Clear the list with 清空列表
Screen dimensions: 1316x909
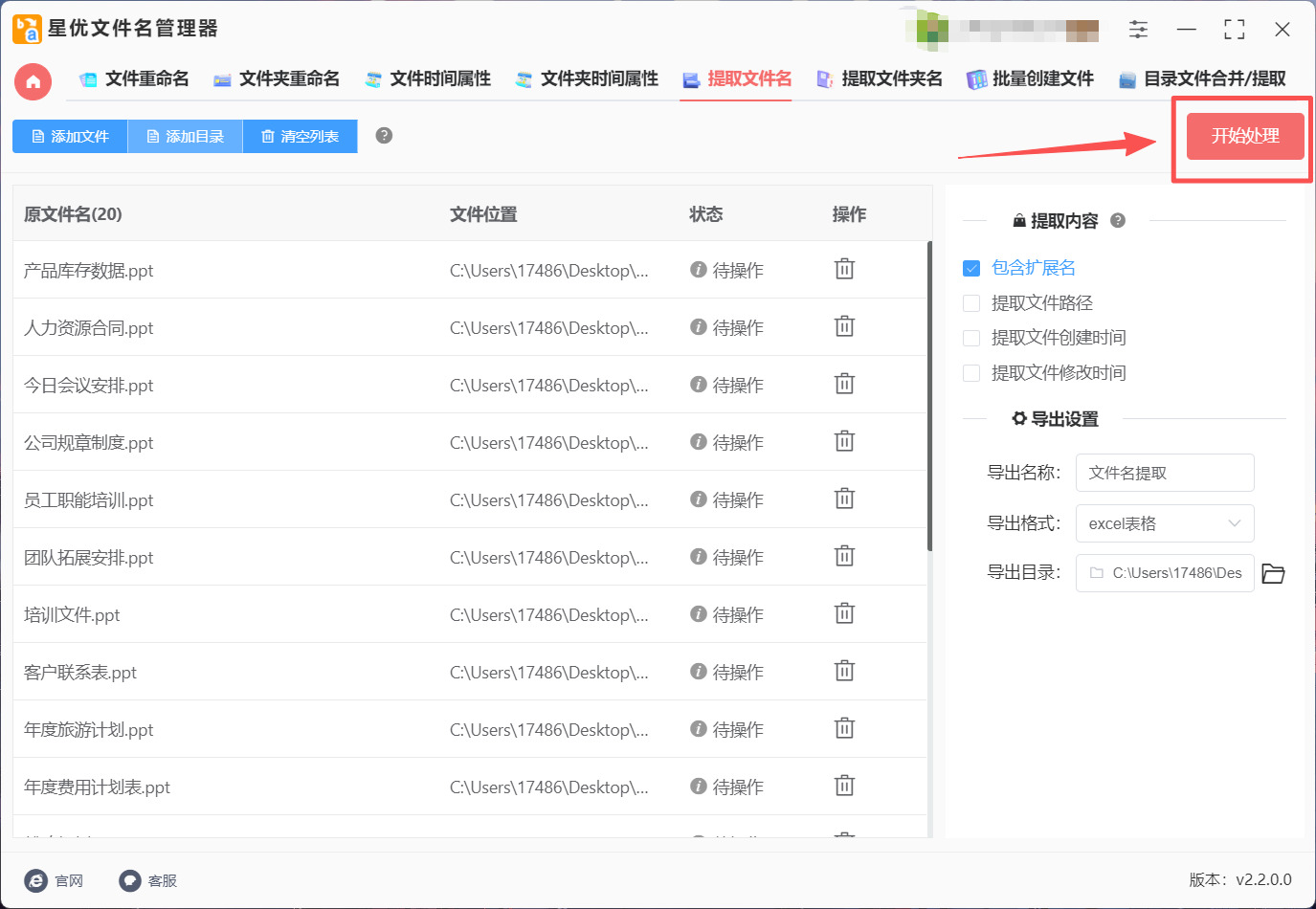point(300,136)
